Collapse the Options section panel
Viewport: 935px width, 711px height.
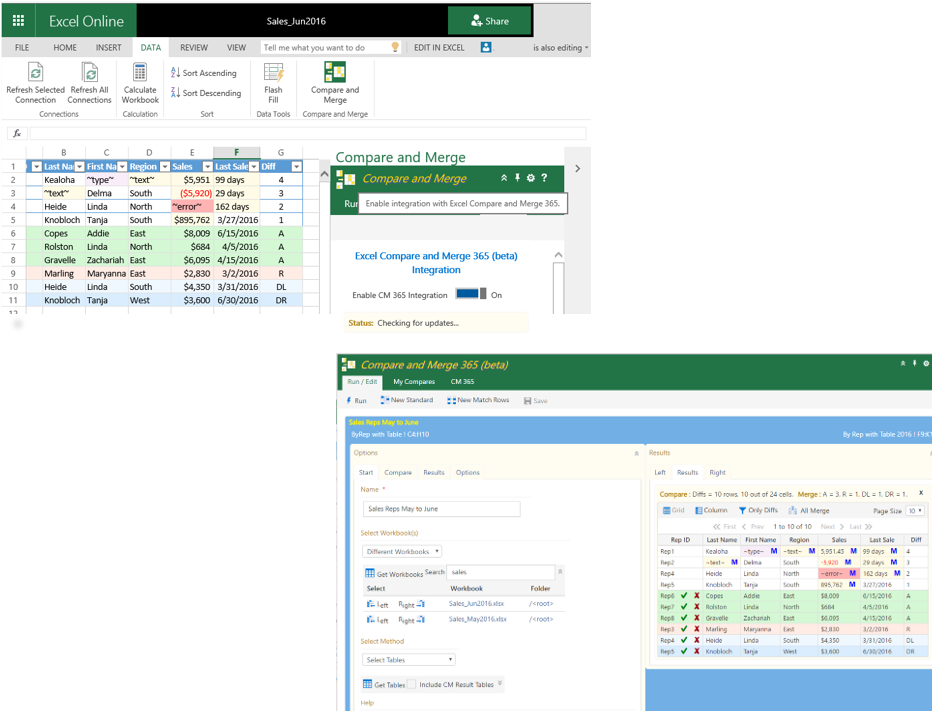[x=636, y=453]
